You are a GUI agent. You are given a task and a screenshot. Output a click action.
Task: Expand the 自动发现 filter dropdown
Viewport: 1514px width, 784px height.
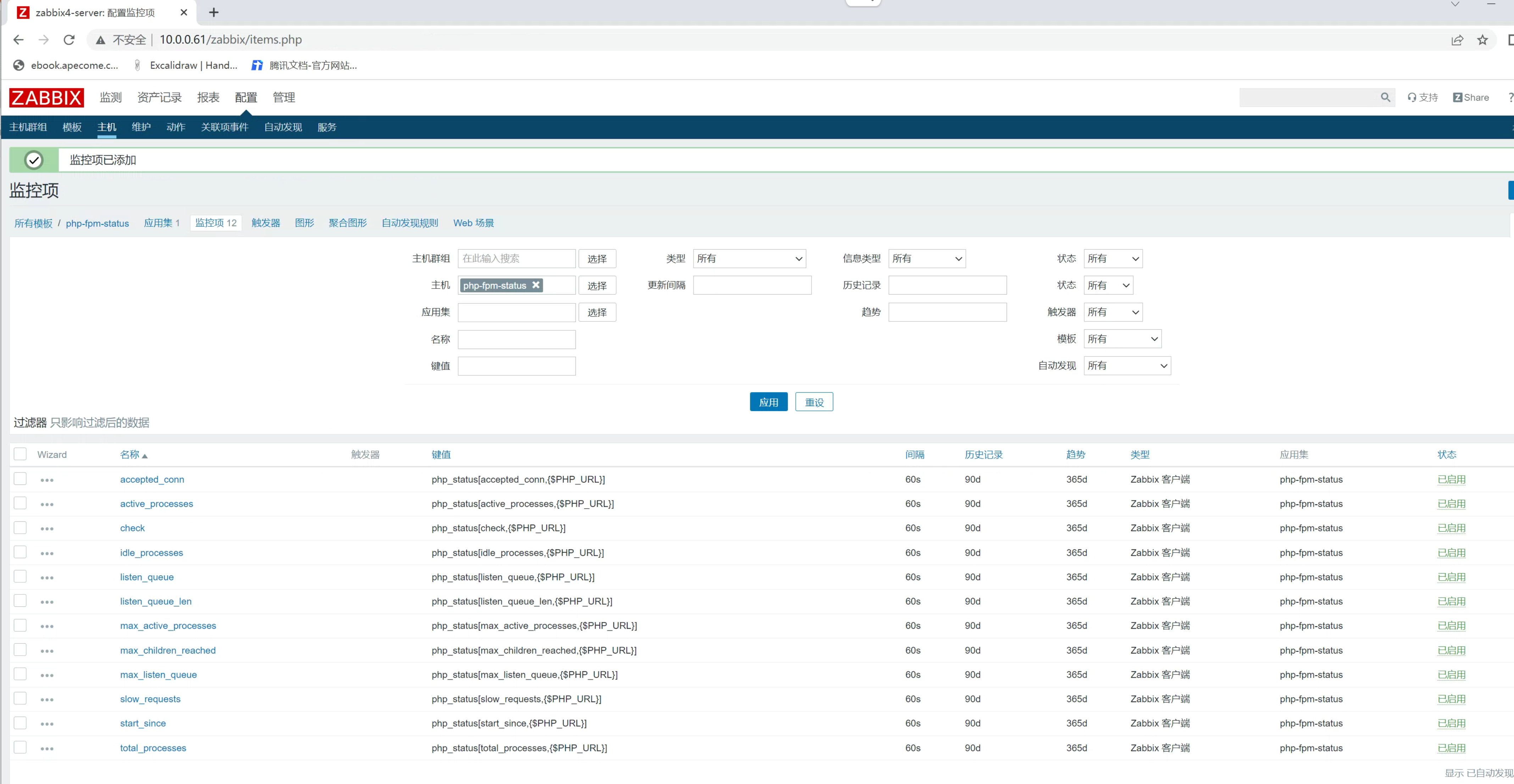1127,365
